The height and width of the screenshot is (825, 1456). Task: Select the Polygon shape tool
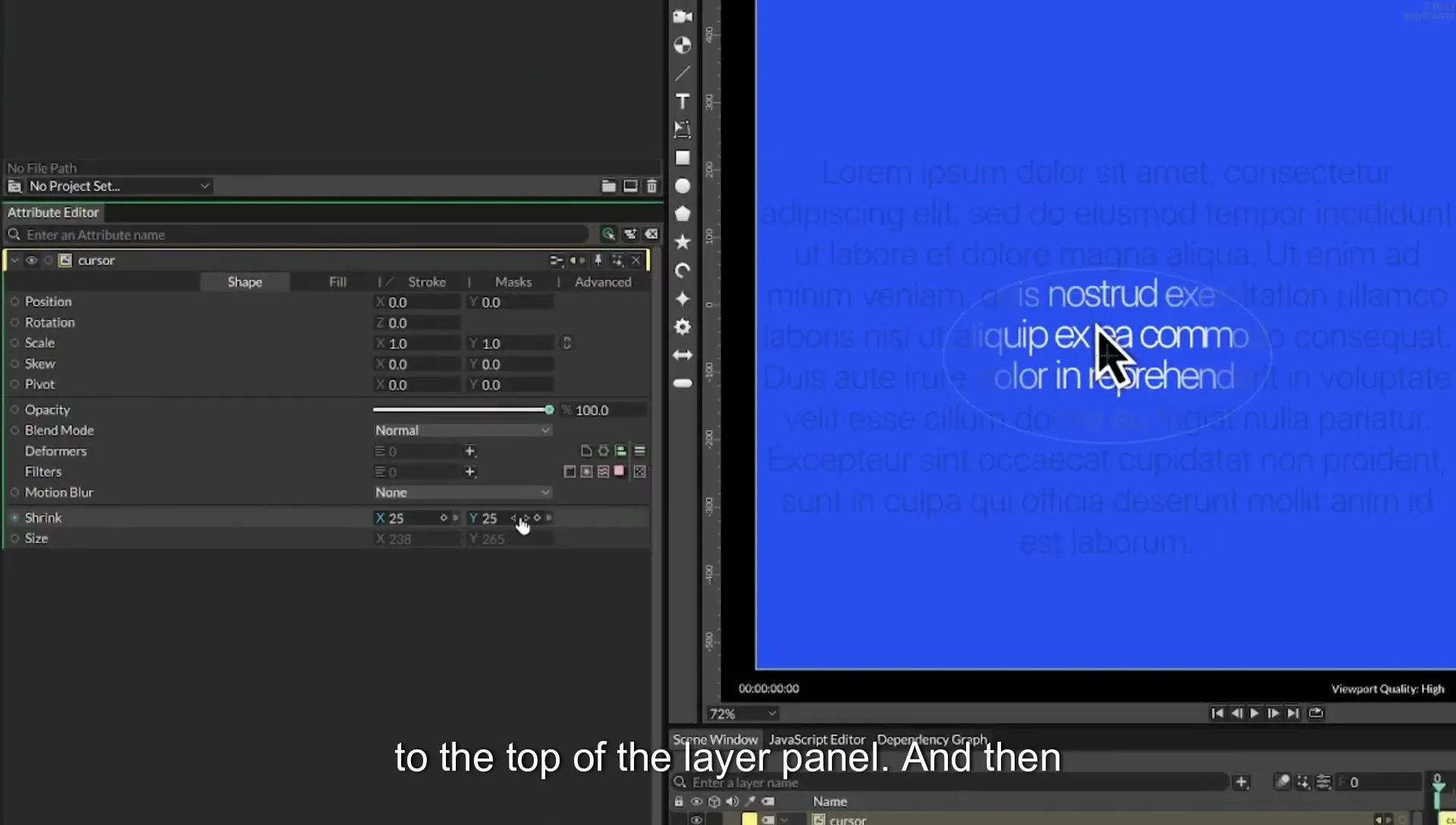tap(682, 214)
